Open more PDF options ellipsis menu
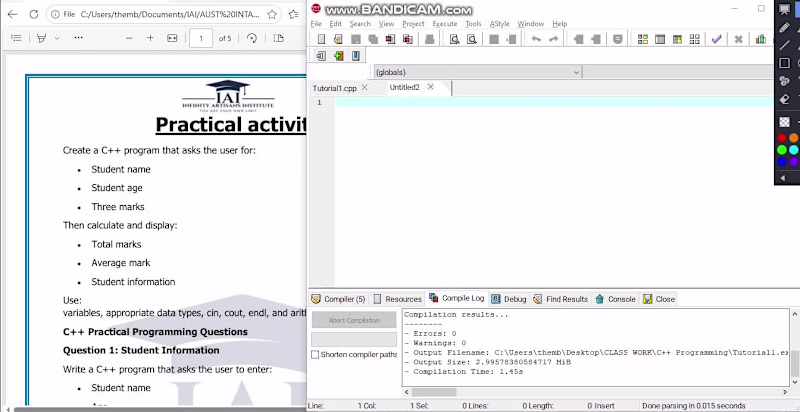 [x=78, y=38]
